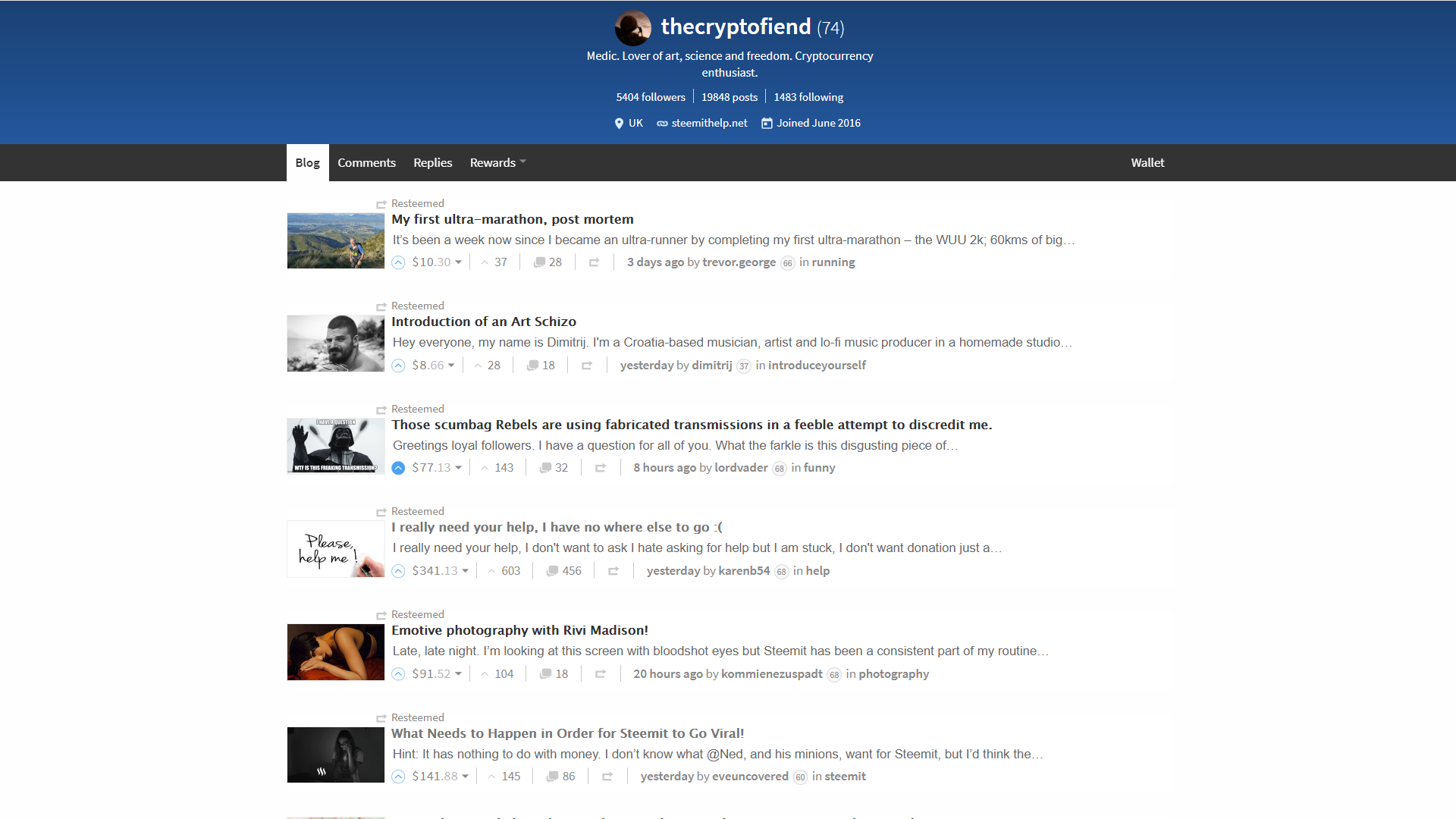The width and height of the screenshot is (1456, 819).
Task: Upvote the Emotive photography post
Action: [398, 674]
